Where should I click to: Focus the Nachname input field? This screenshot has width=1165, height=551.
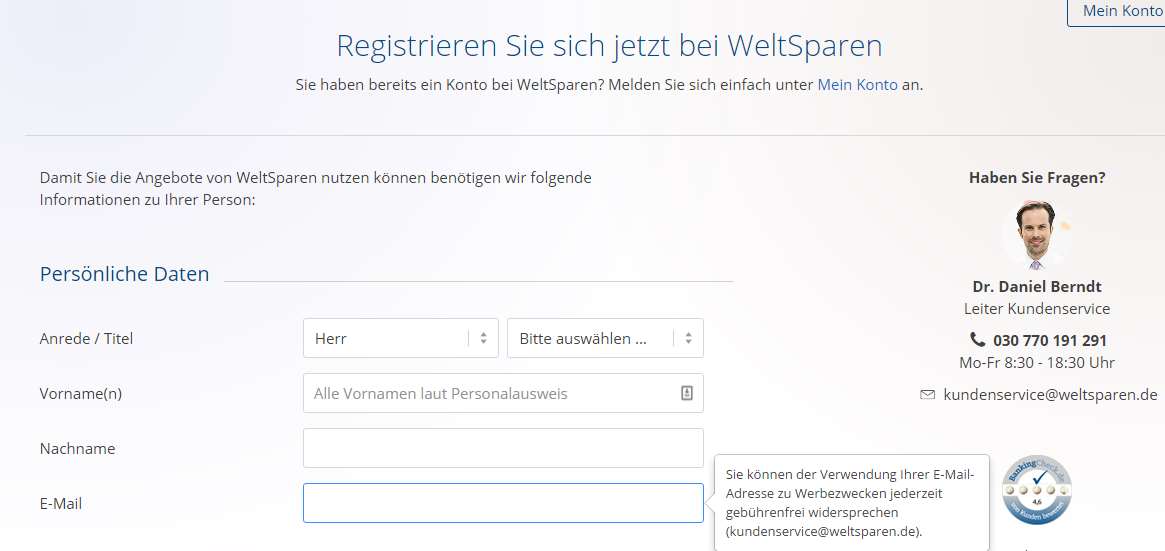point(503,449)
